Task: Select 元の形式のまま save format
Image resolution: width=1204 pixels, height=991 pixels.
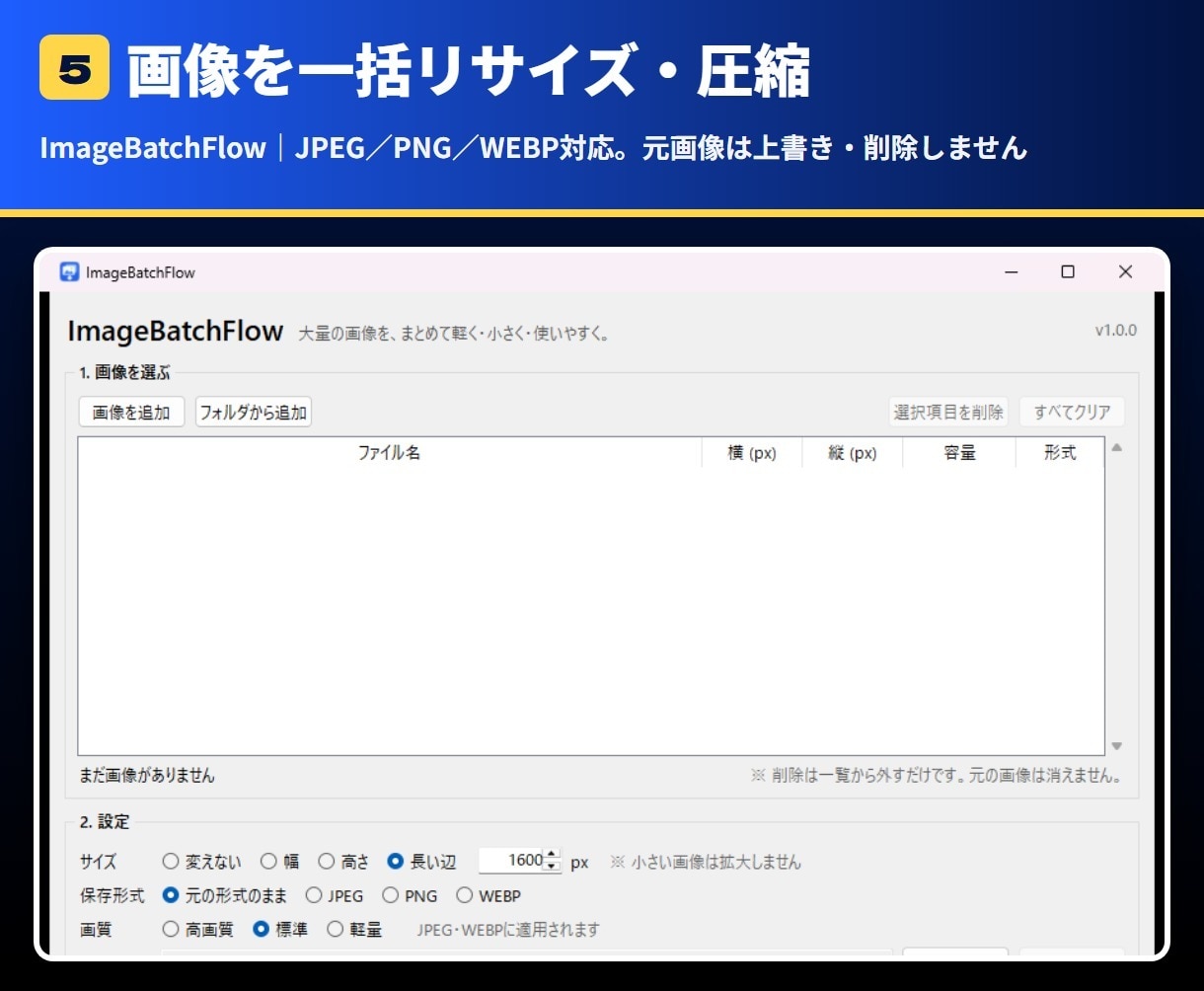Action: (225, 896)
